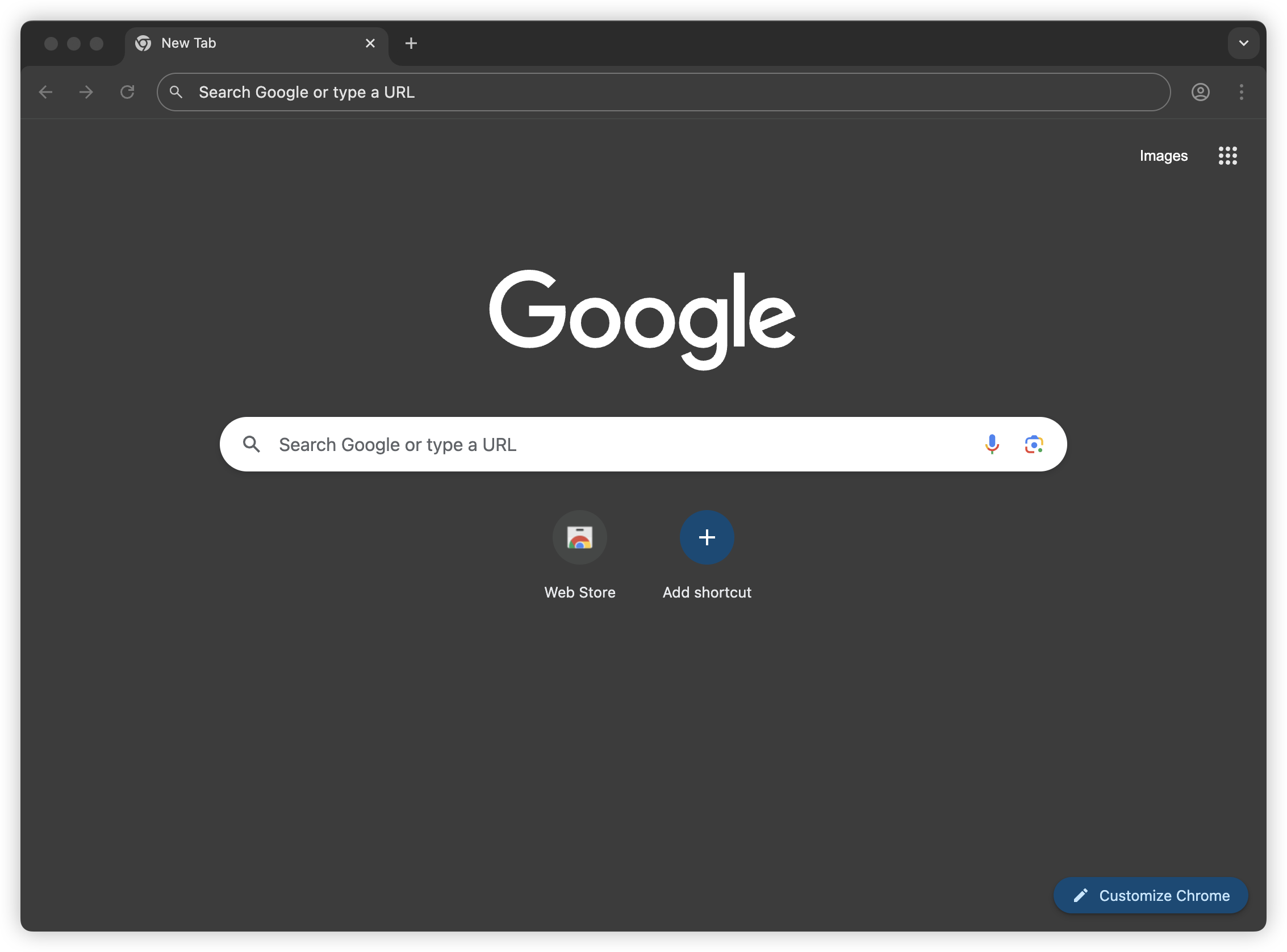
Task: Click the pencil icon in Customize Chrome
Action: 1081,896
